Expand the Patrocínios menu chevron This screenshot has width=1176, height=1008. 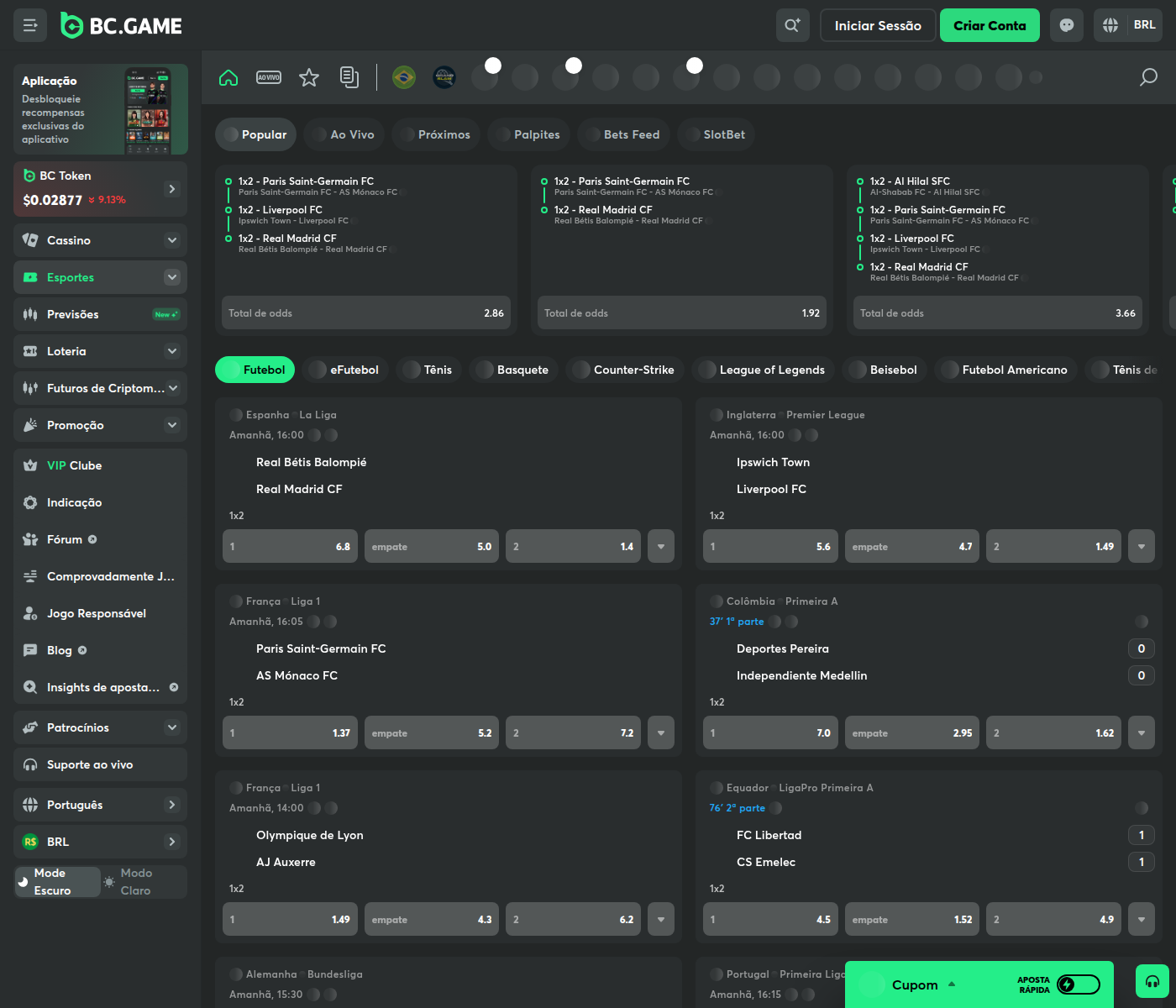click(172, 727)
